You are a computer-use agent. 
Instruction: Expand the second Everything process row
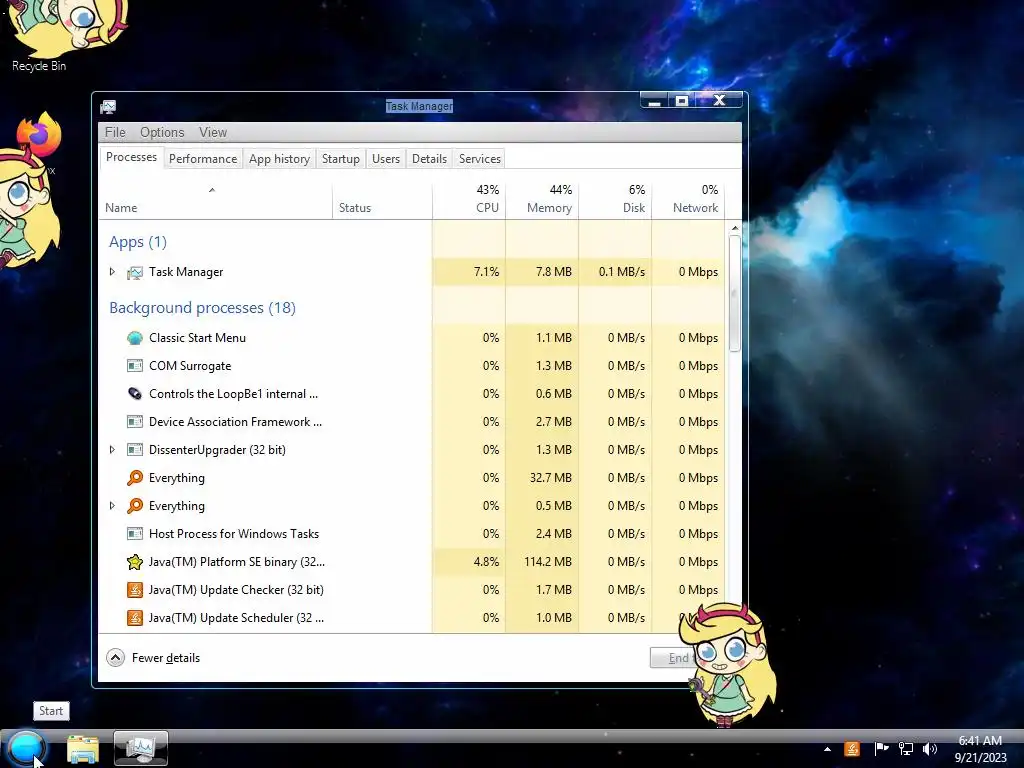pyautogui.click(x=112, y=505)
